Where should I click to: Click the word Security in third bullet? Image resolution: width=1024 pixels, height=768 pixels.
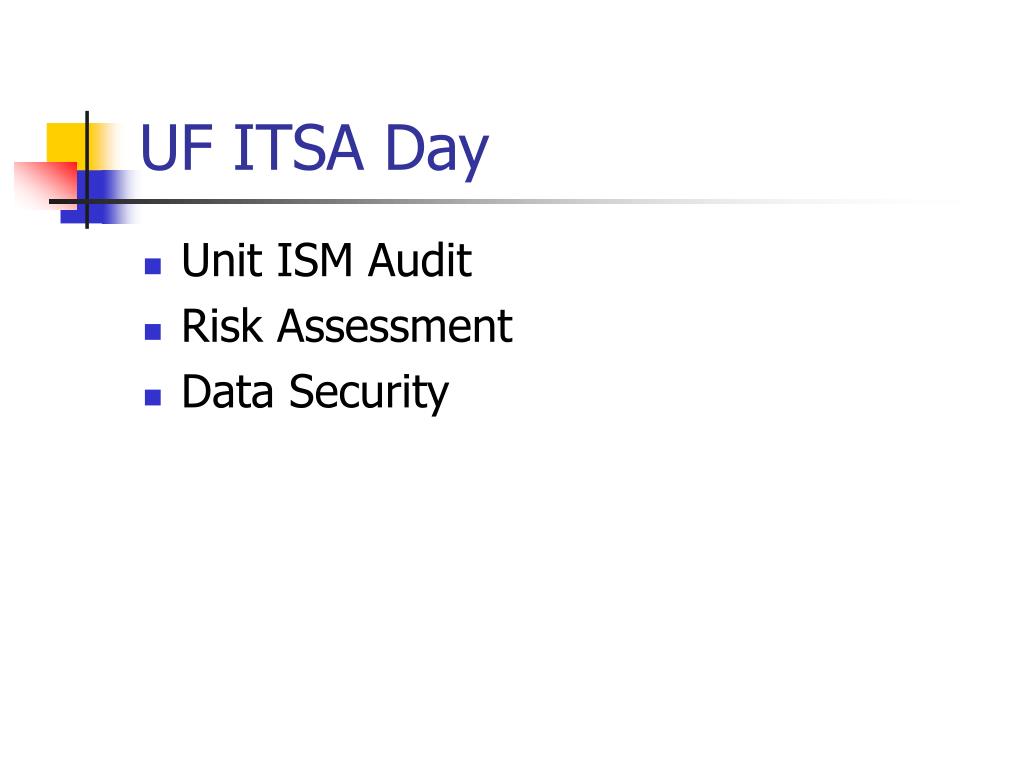369,393
